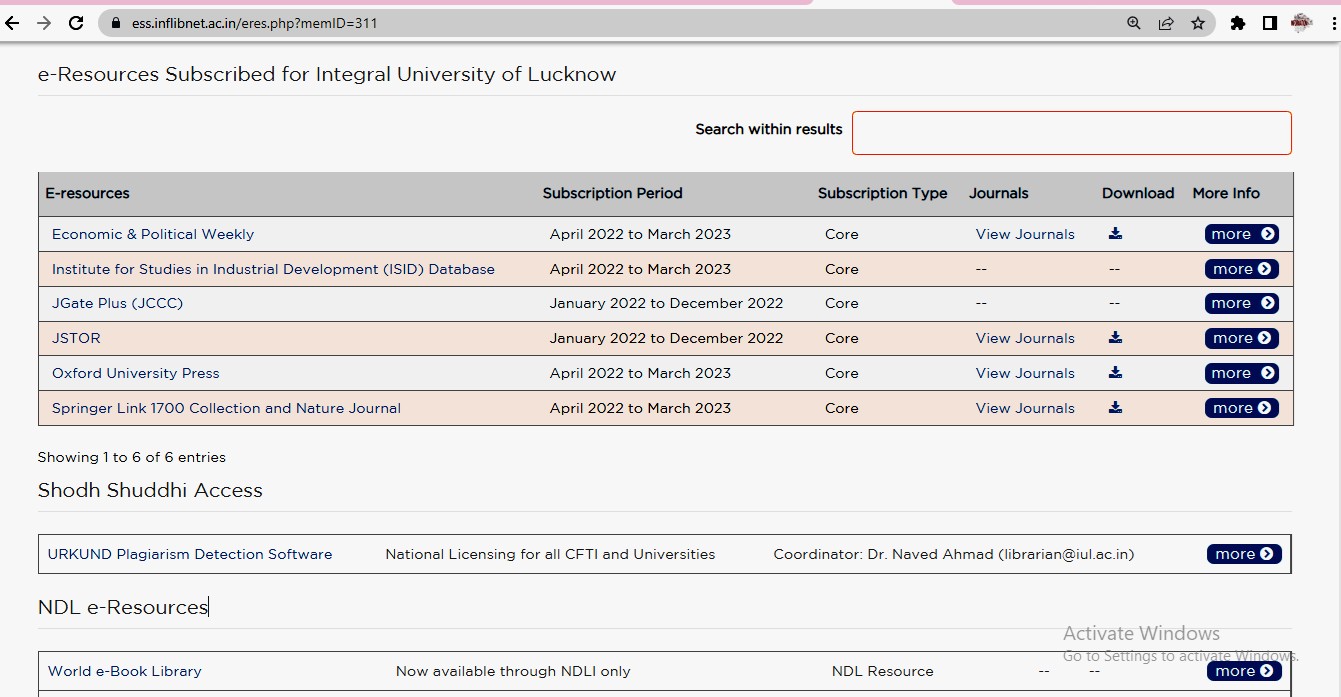Toggle the browser side panel icon
This screenshot has height=697, width=1341.
click(1270, 23)
